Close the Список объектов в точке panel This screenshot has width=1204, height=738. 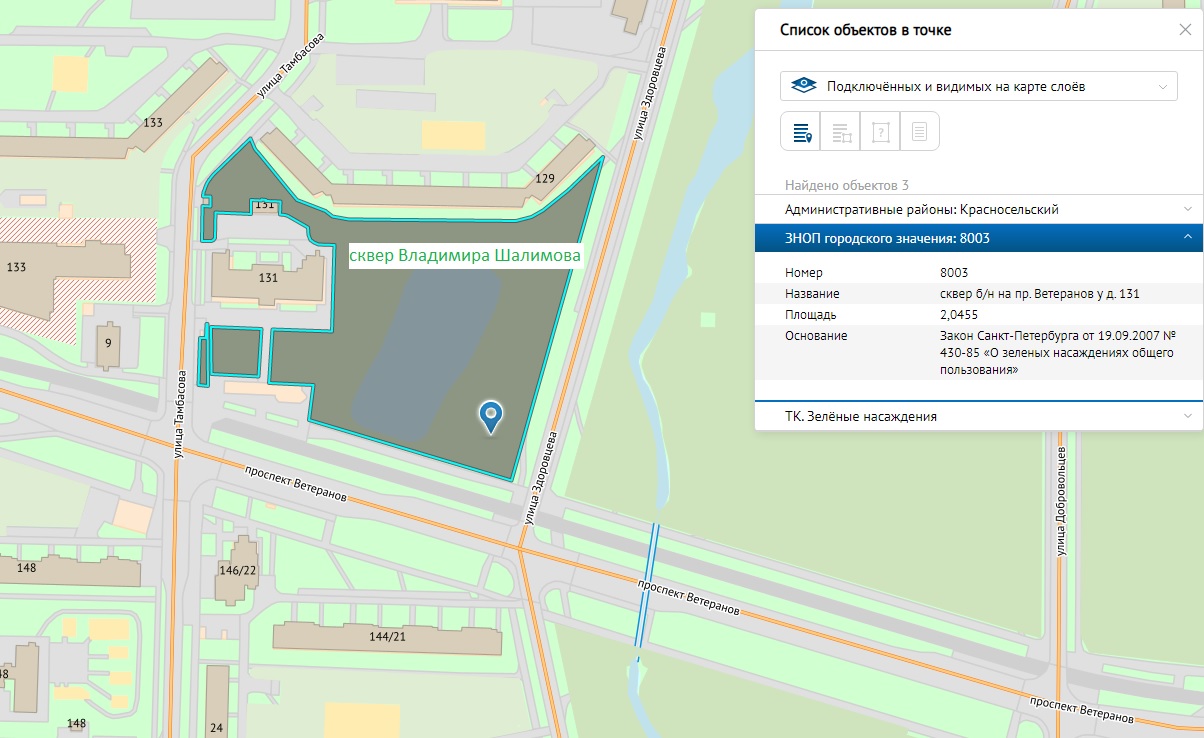1185,30
